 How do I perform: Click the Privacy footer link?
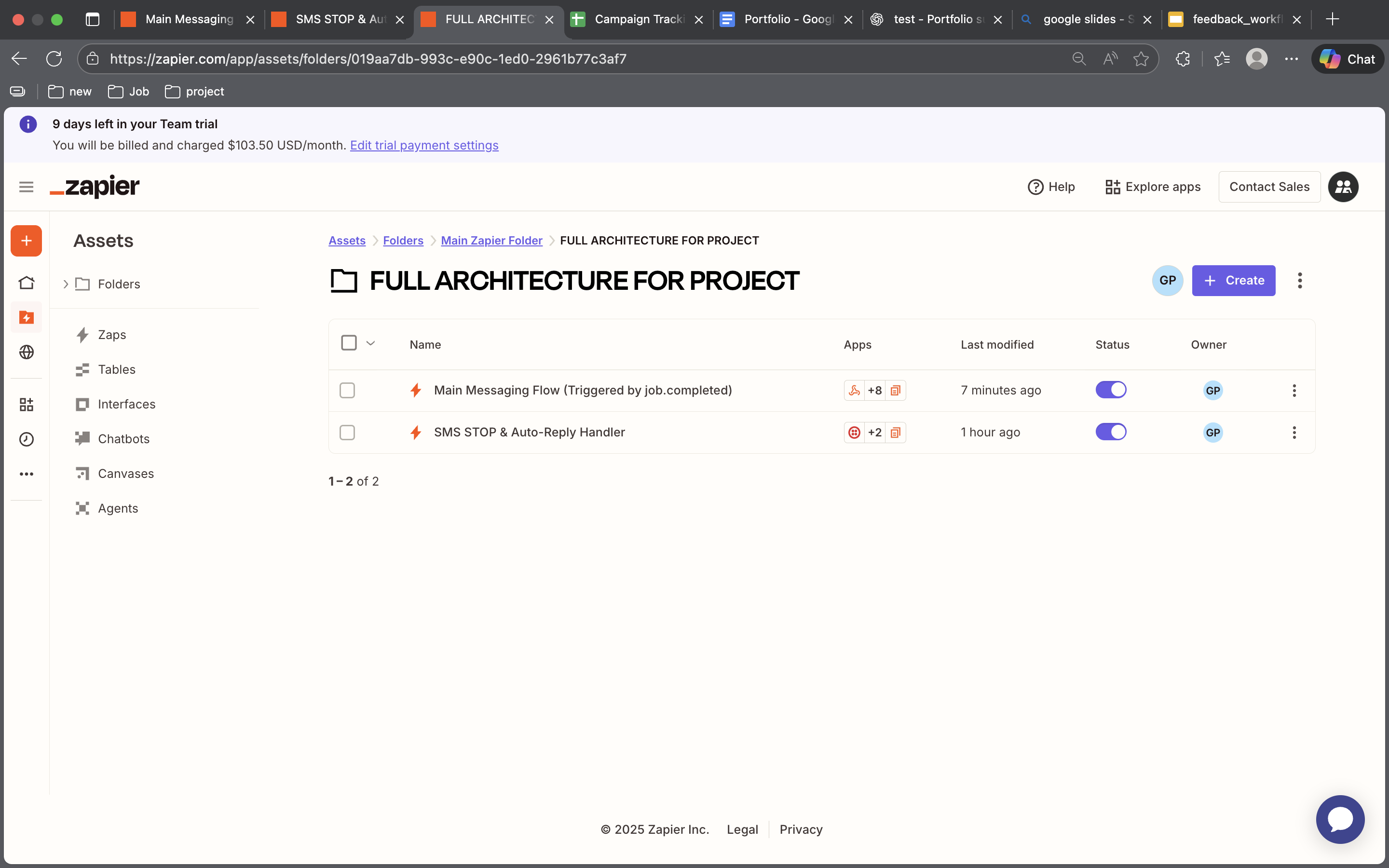tap(801, 829)
